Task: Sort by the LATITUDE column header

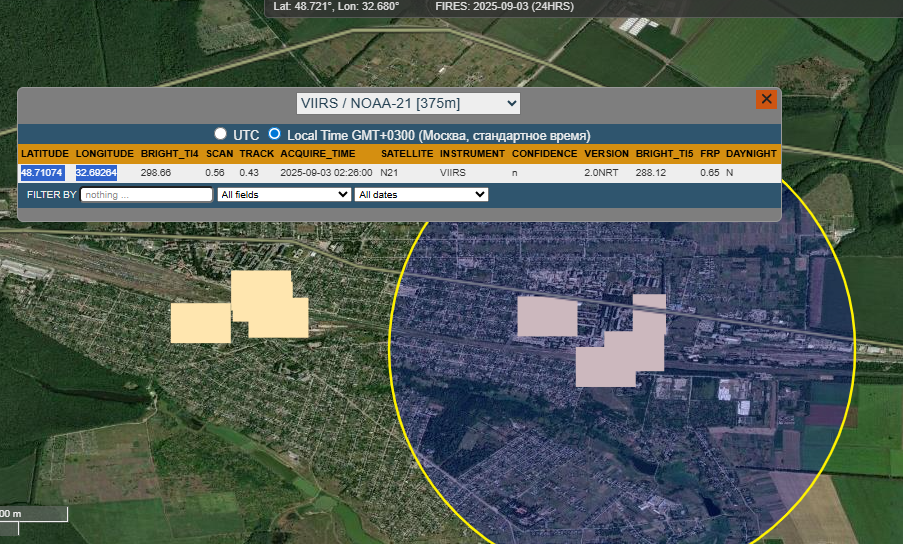Action: tap(45, 154)
